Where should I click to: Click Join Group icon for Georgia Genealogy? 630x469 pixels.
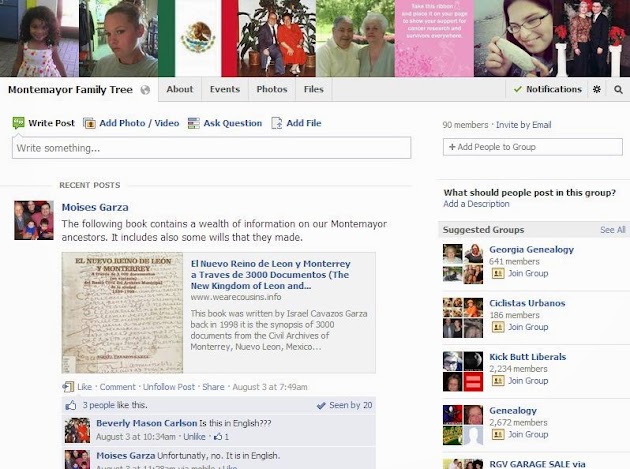coord(498,273)
